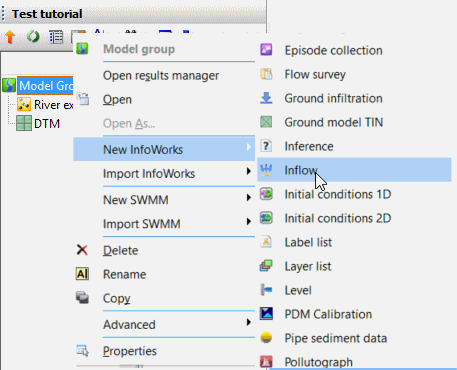Click the Episode collection purple icon

[x=266, y=50]
